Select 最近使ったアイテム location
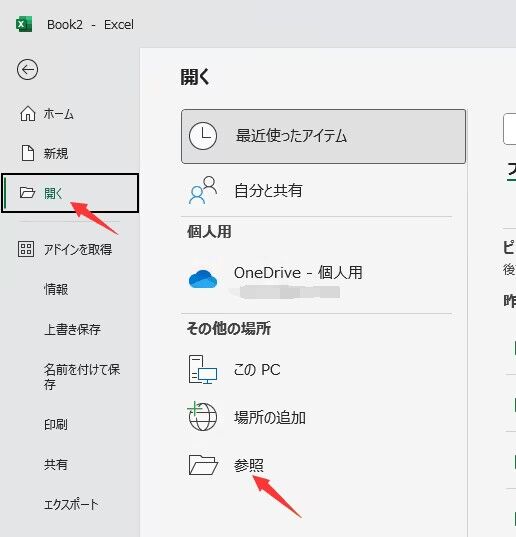 (x=323, y=136)
